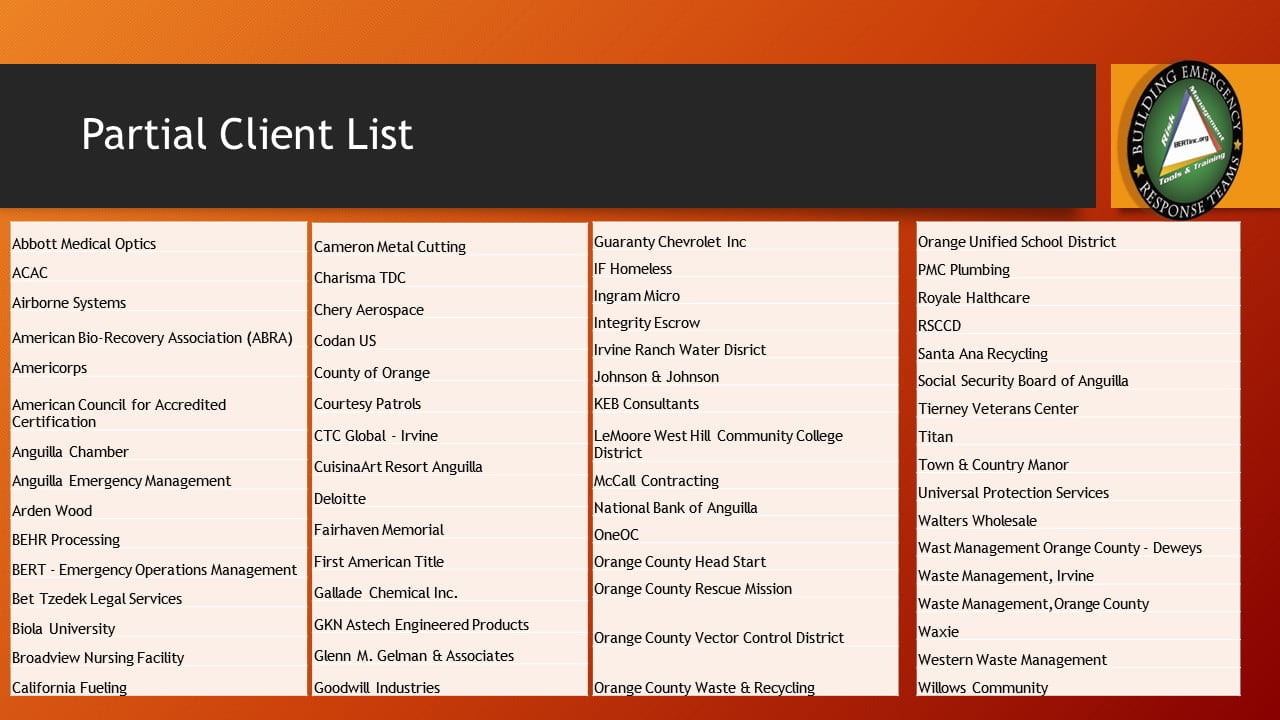Viewport: 1280px width, 720px height.
Task: Click Airborne Systems in the list
Action: (69, 303)
